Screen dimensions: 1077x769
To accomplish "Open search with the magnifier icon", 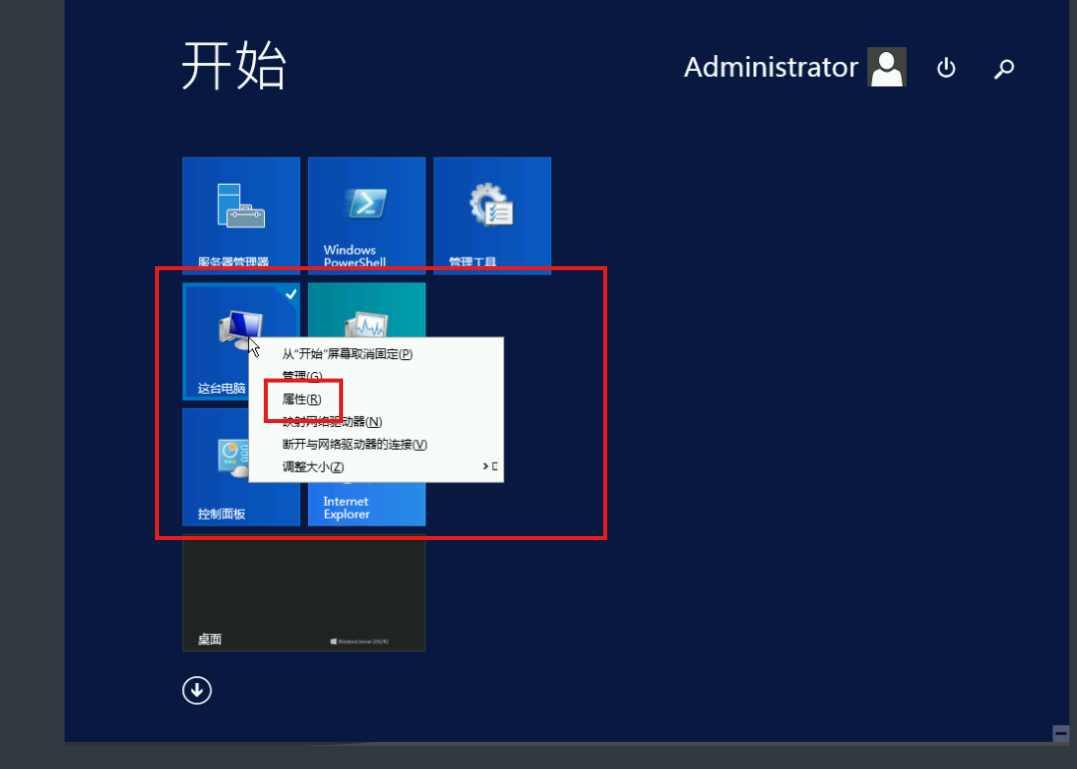I will (x=1004, y=68).
